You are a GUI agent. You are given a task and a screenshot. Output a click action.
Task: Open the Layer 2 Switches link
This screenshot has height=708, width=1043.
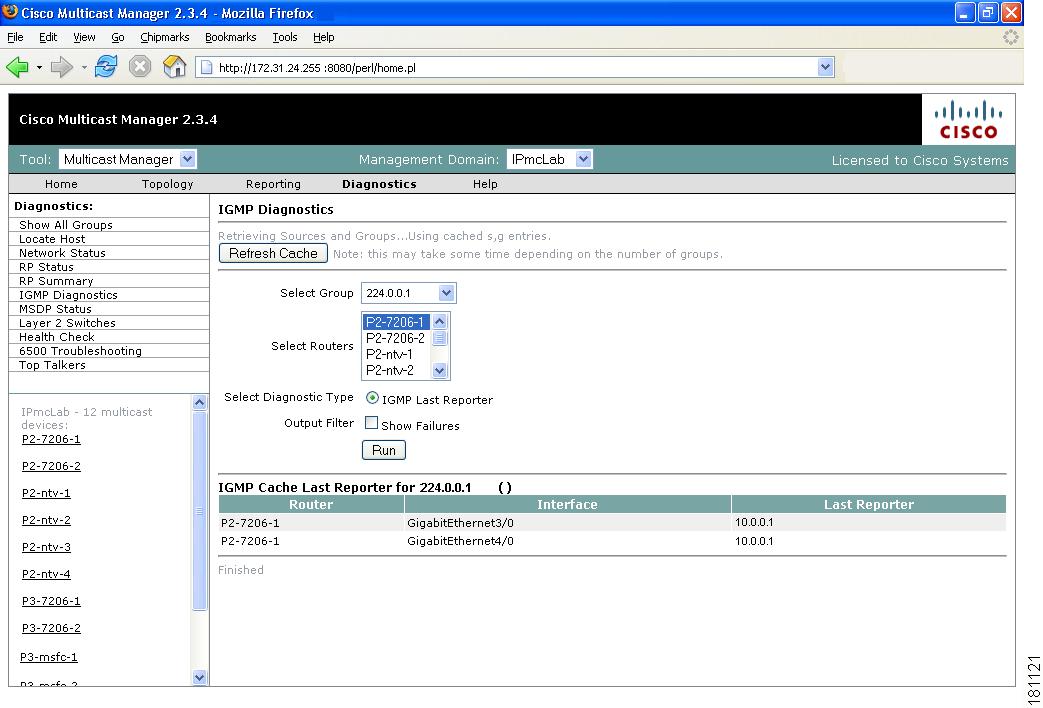67,323
